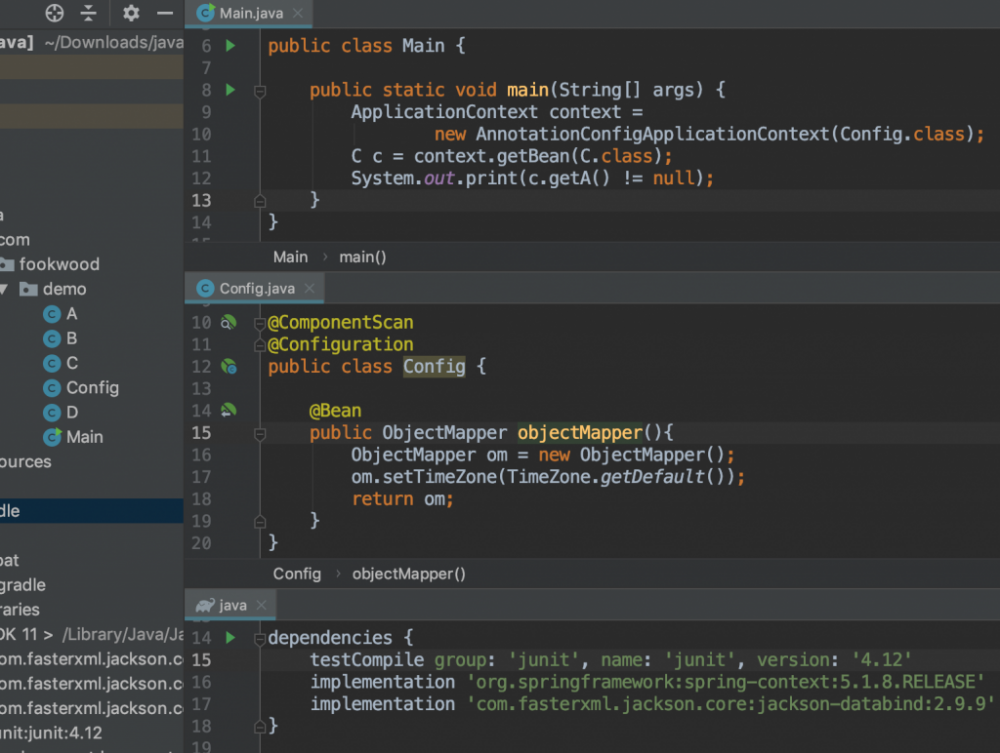The width and height of the screenshot is (1000, 753).
Task: Hide the project tool window with the dash icon
Action: click(x=165, y=13)
